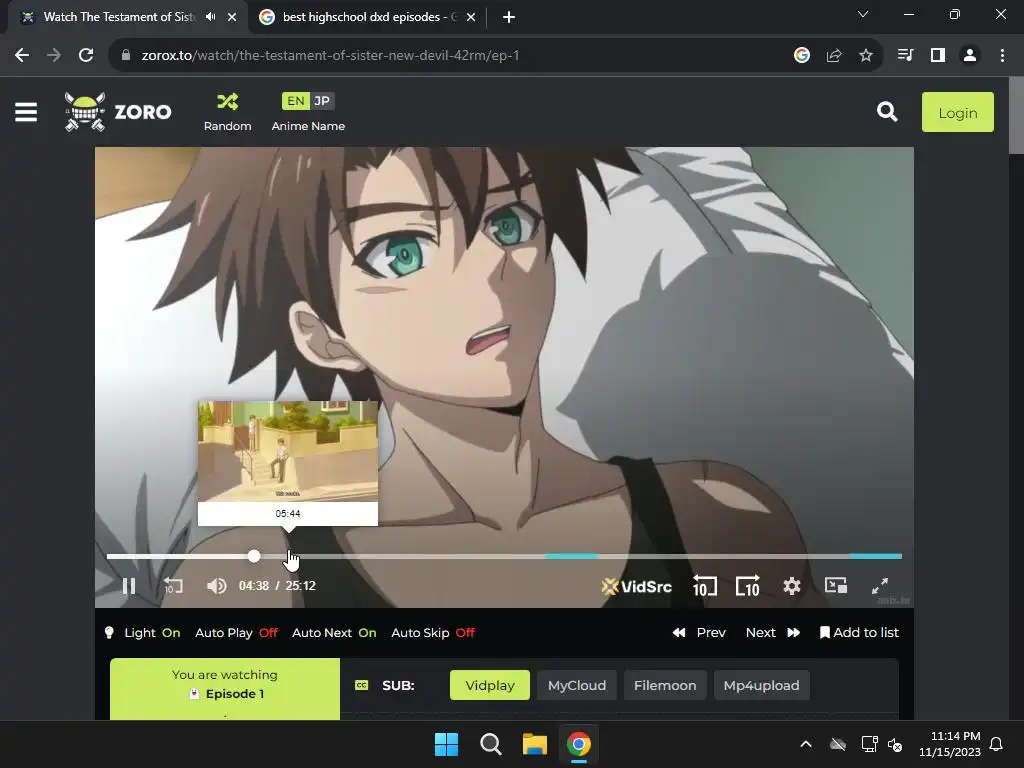
Task: Open media control playlist icon
Action: click(905, 56)
